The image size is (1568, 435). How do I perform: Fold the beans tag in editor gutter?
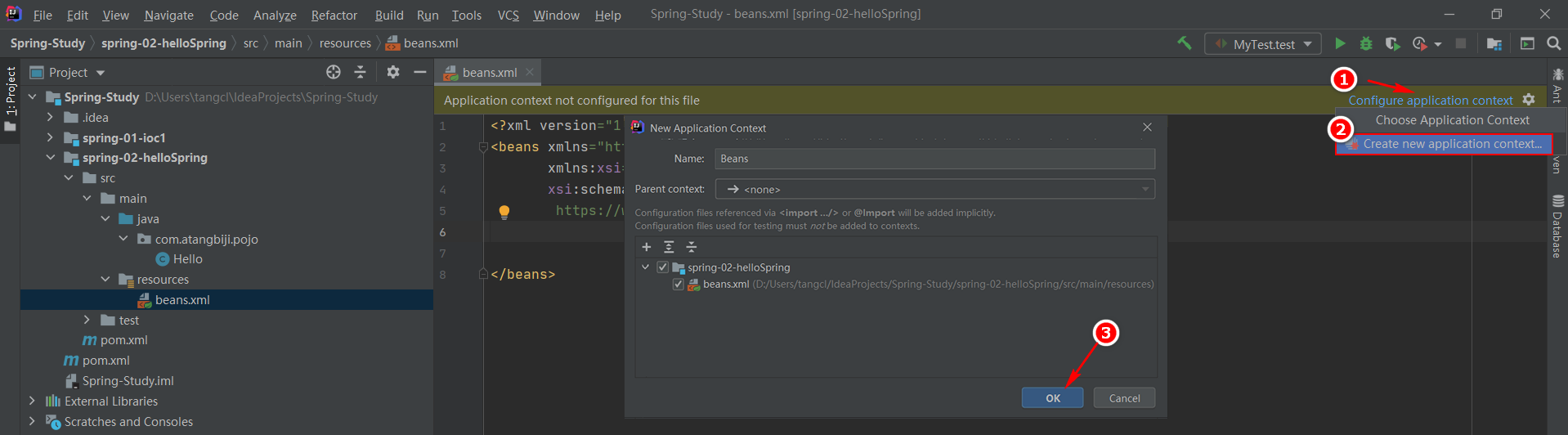click(483, 147)
